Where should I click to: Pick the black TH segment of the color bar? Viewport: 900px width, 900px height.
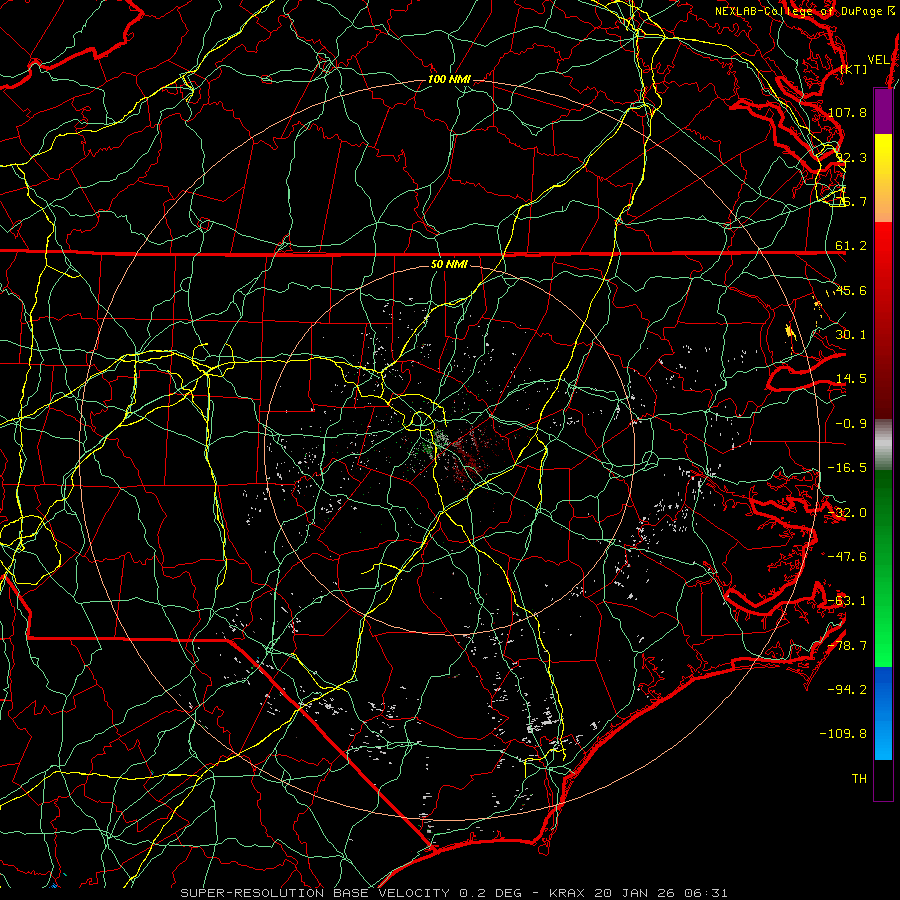click(x=883, y=779)
